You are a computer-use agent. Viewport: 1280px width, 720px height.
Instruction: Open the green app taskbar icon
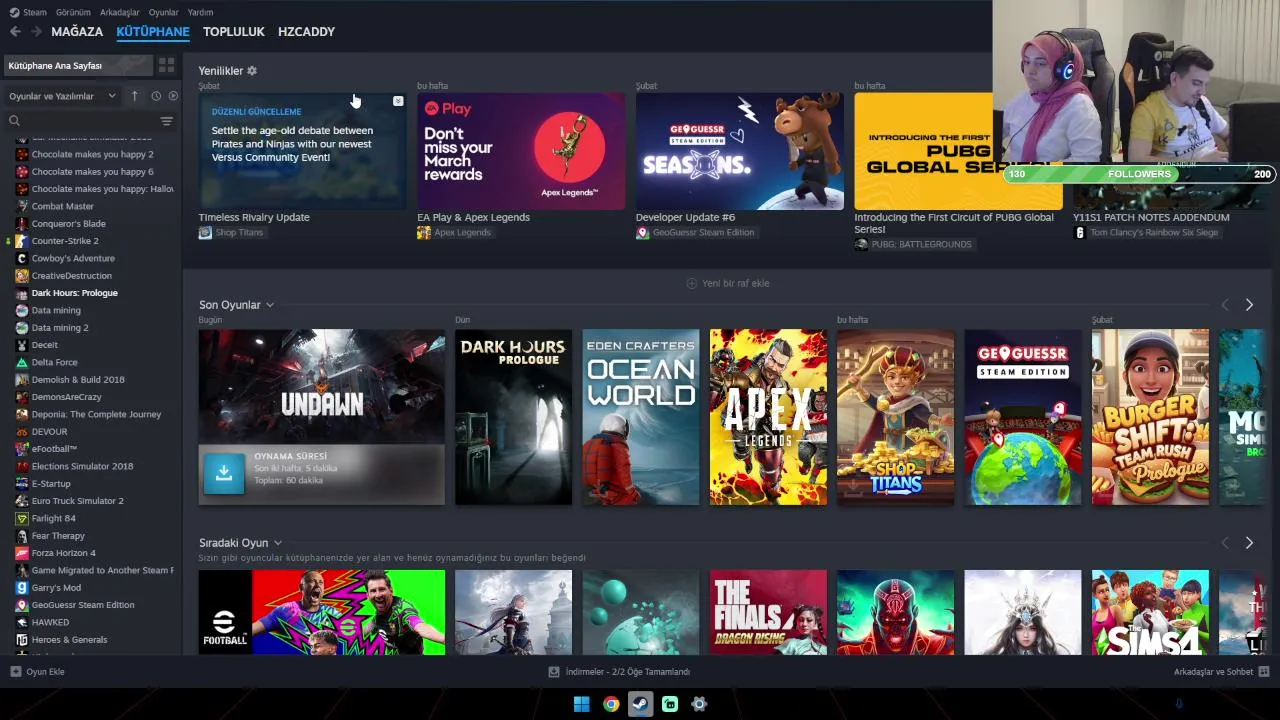coord(670,704)
